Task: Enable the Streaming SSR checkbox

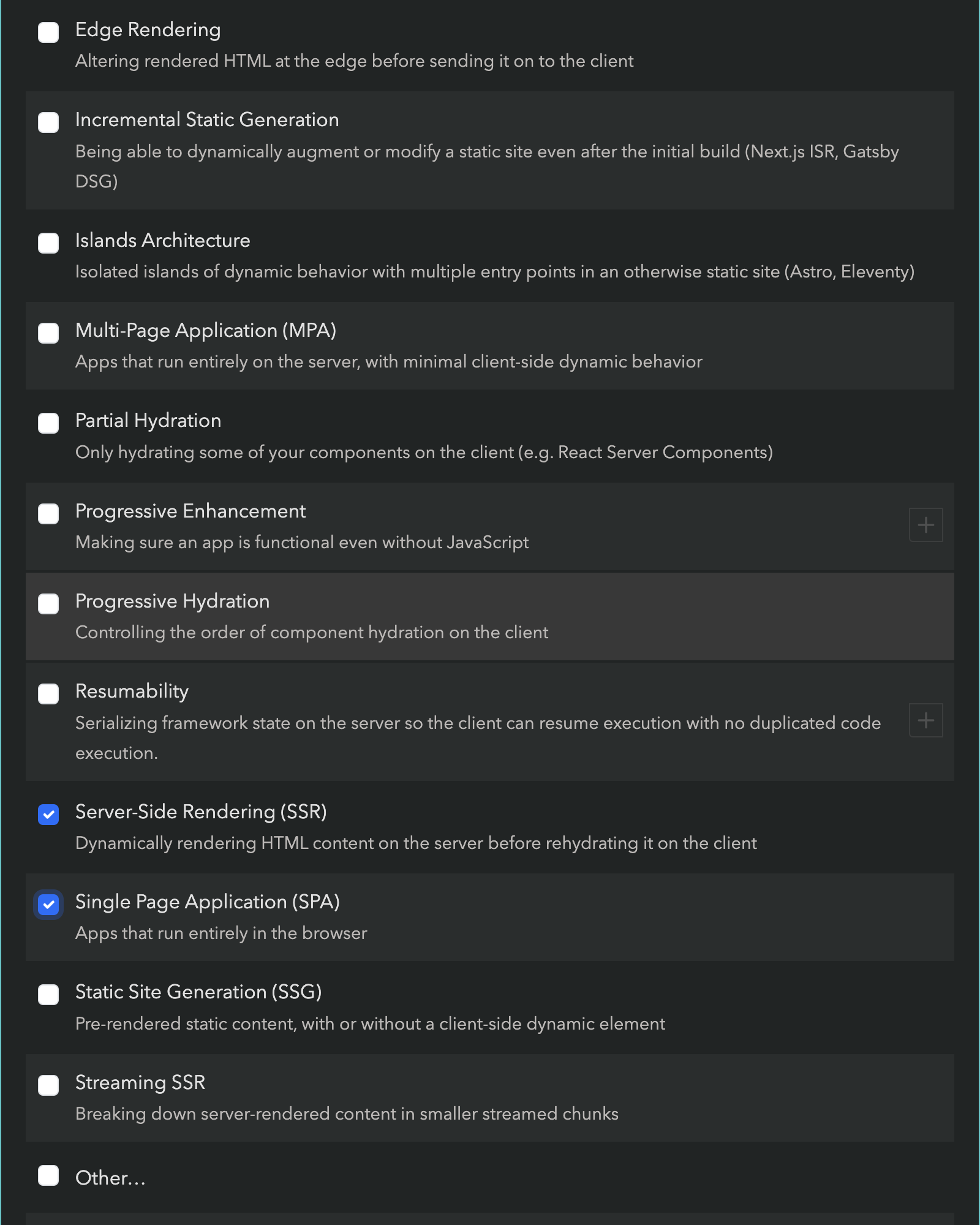Action: tap(48, 1085)
